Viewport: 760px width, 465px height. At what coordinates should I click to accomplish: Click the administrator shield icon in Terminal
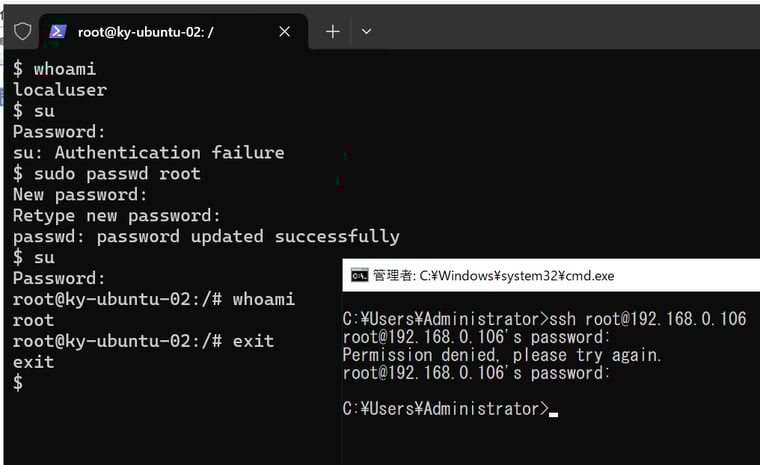(22, 32)
